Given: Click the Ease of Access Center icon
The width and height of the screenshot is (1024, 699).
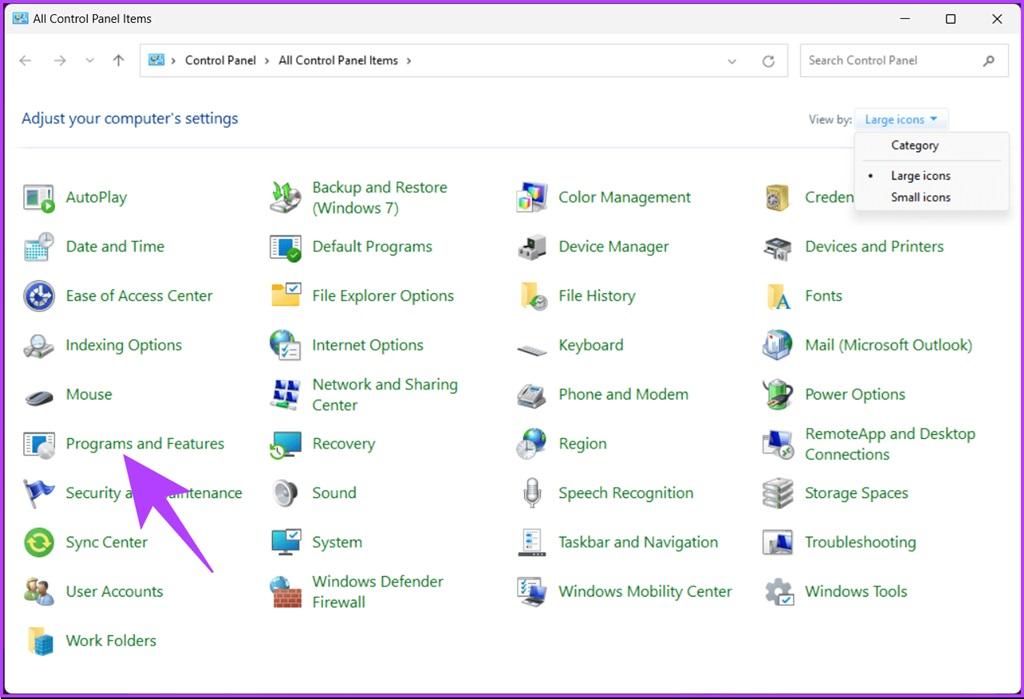Looking at the screenshot, I should [39, 296].
